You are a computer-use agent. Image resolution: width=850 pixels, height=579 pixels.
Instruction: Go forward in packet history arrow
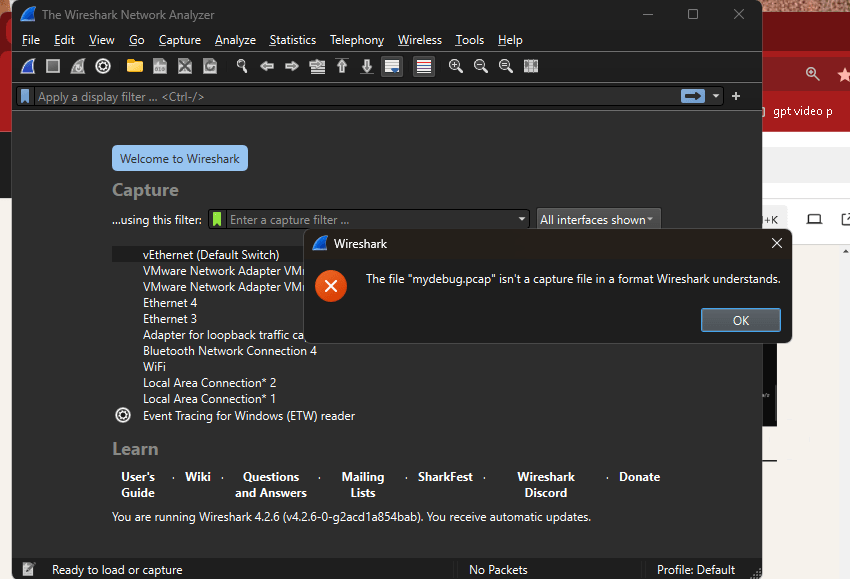coord(292,66)
